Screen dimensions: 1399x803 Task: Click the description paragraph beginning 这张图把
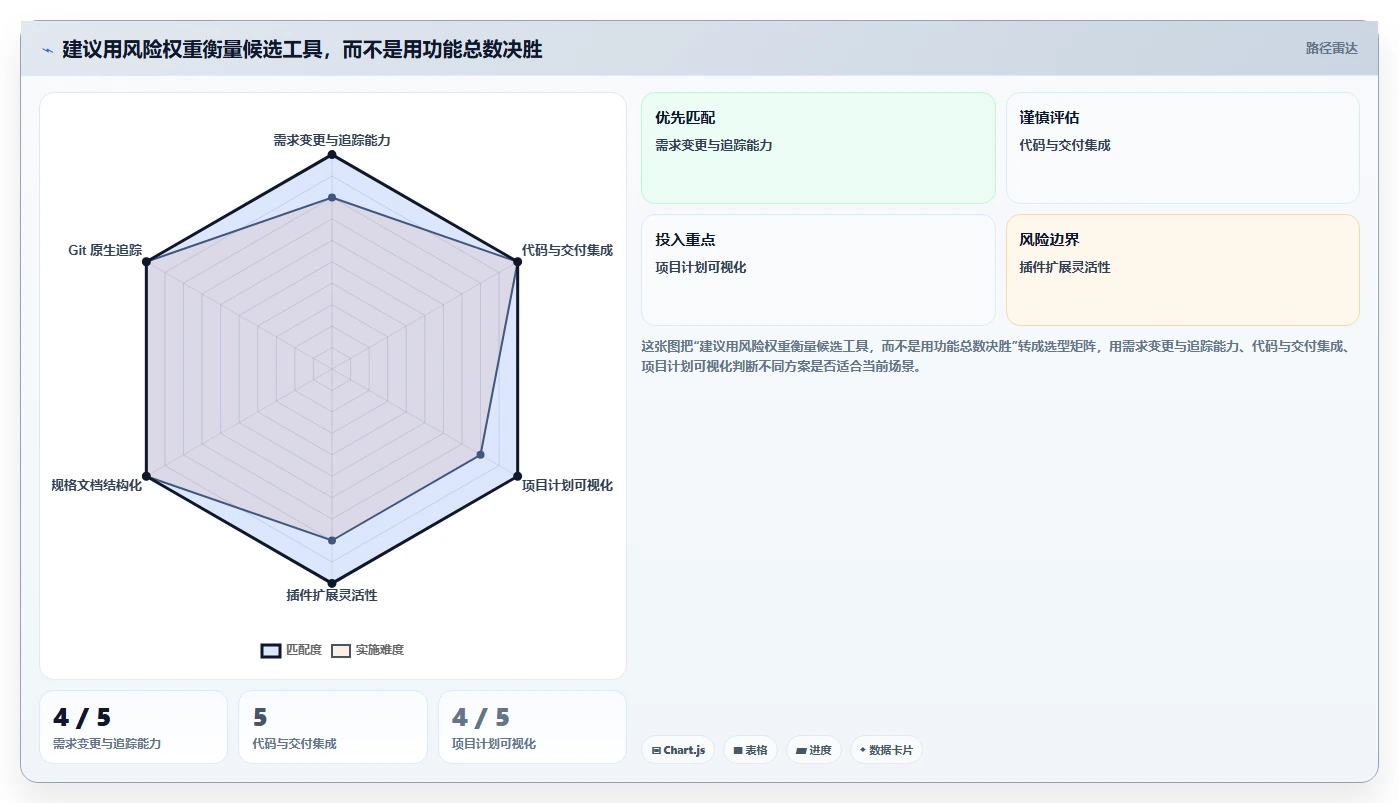point(998,356)
